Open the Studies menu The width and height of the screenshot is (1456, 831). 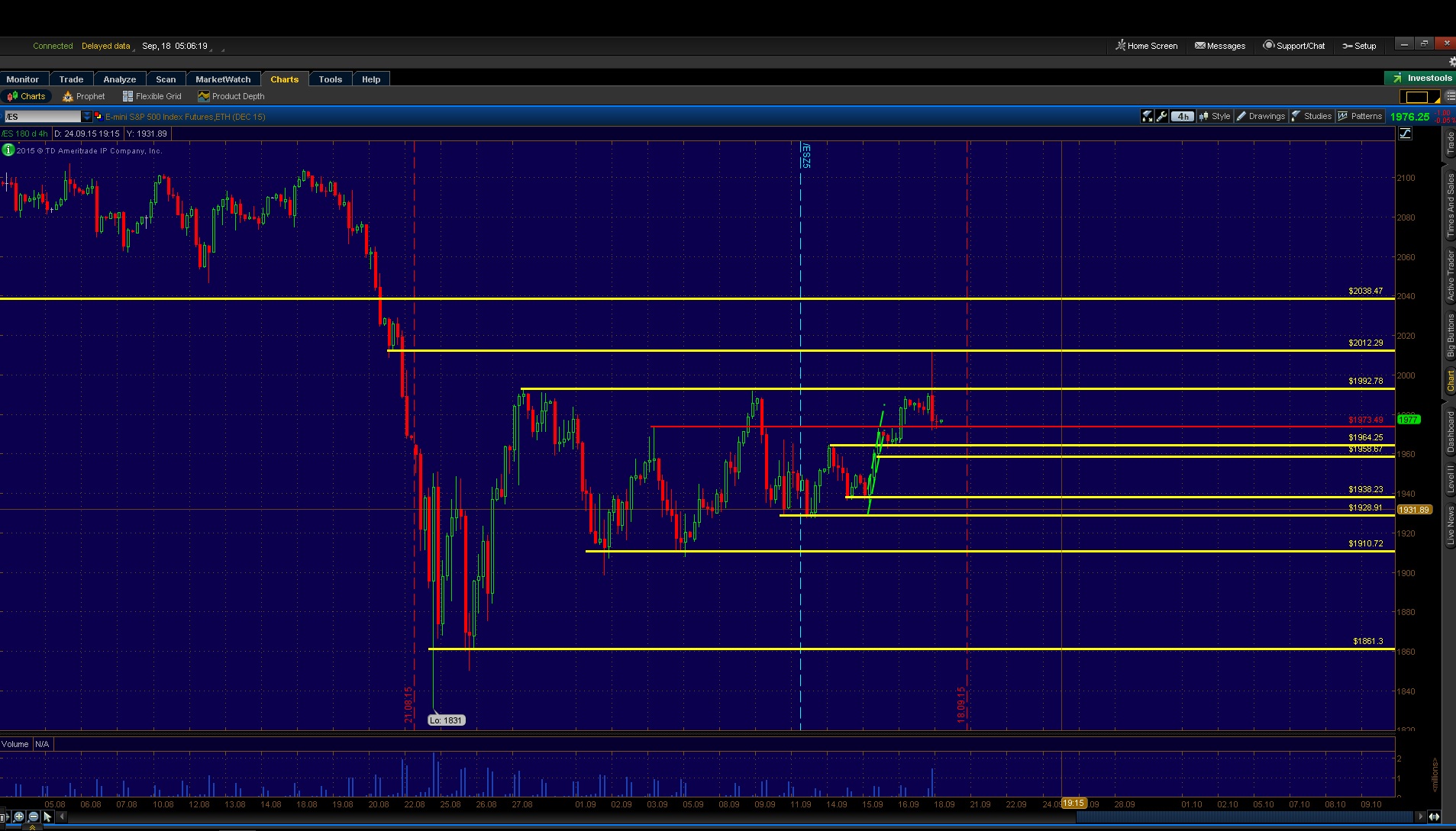(x=1312, y=117)
